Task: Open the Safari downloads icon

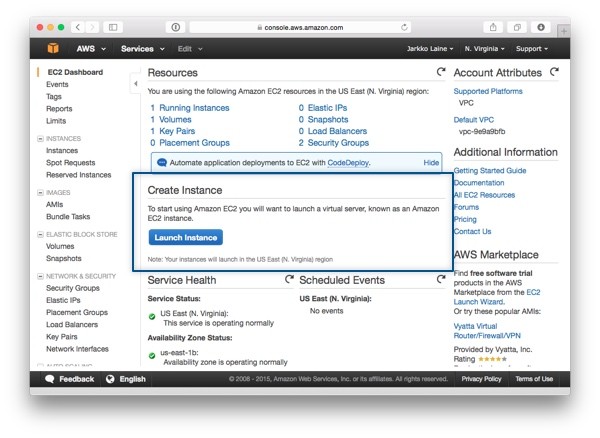Action: (x=541, y=27)
